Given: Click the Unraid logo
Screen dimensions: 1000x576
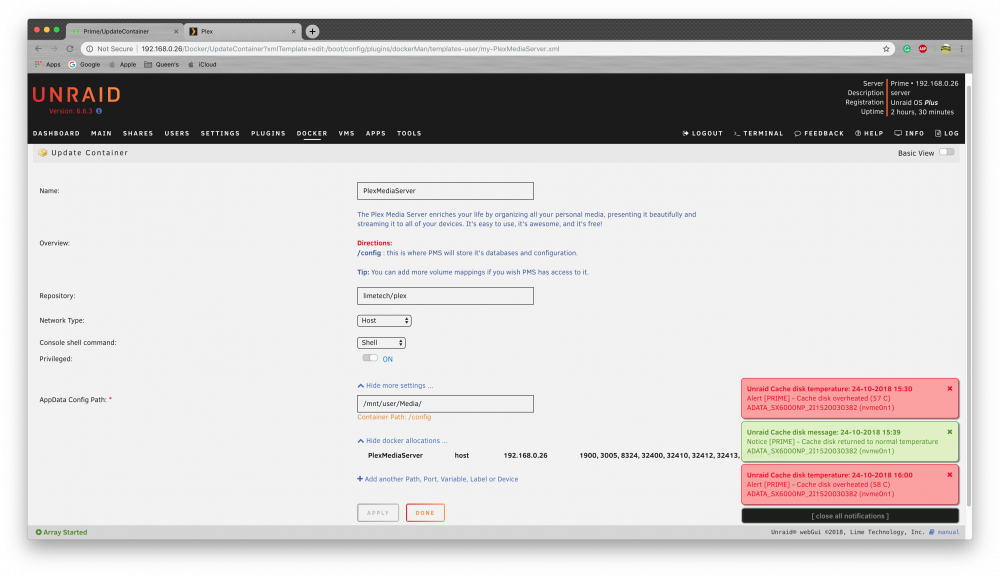Looking at the screenshot, I should coord(77,95).
